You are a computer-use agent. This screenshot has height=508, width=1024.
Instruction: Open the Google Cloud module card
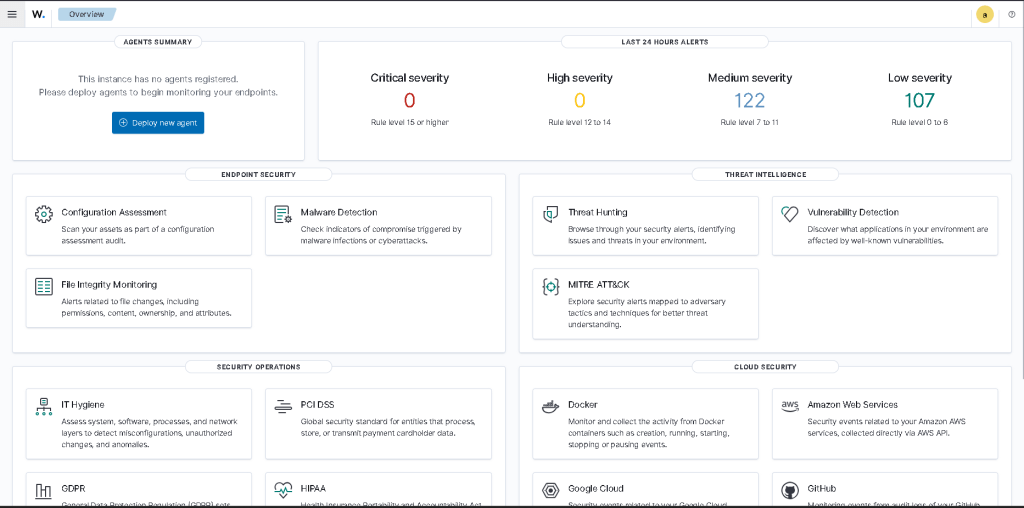pyautogui.click(x=645, y=489)
